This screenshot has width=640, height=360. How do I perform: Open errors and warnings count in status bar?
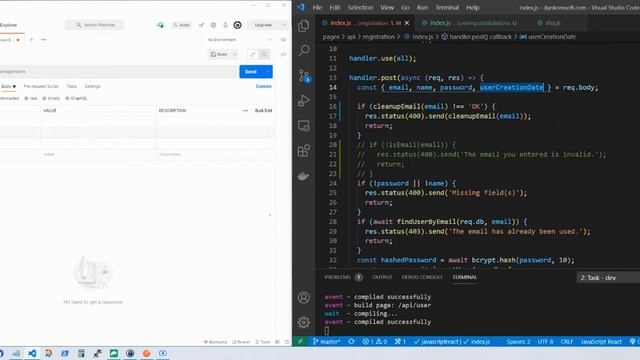374,341
